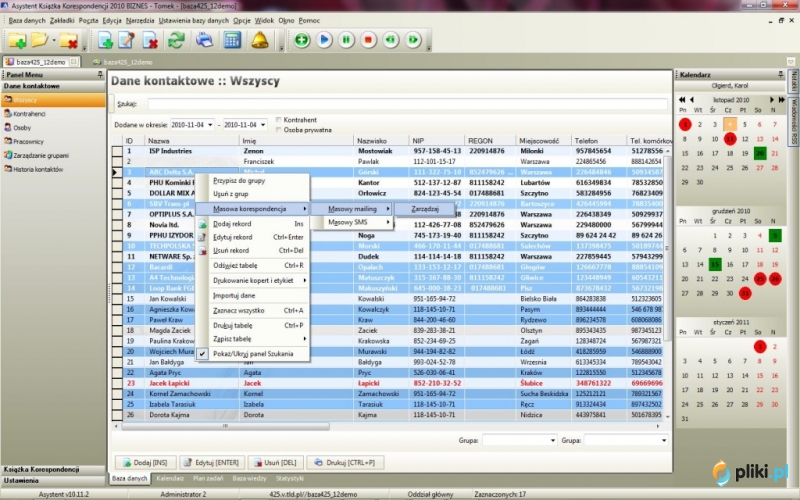This screenshot has height=500, width=800.
Task: Switch to the Plan zadań tab
Action: (208, 479)
